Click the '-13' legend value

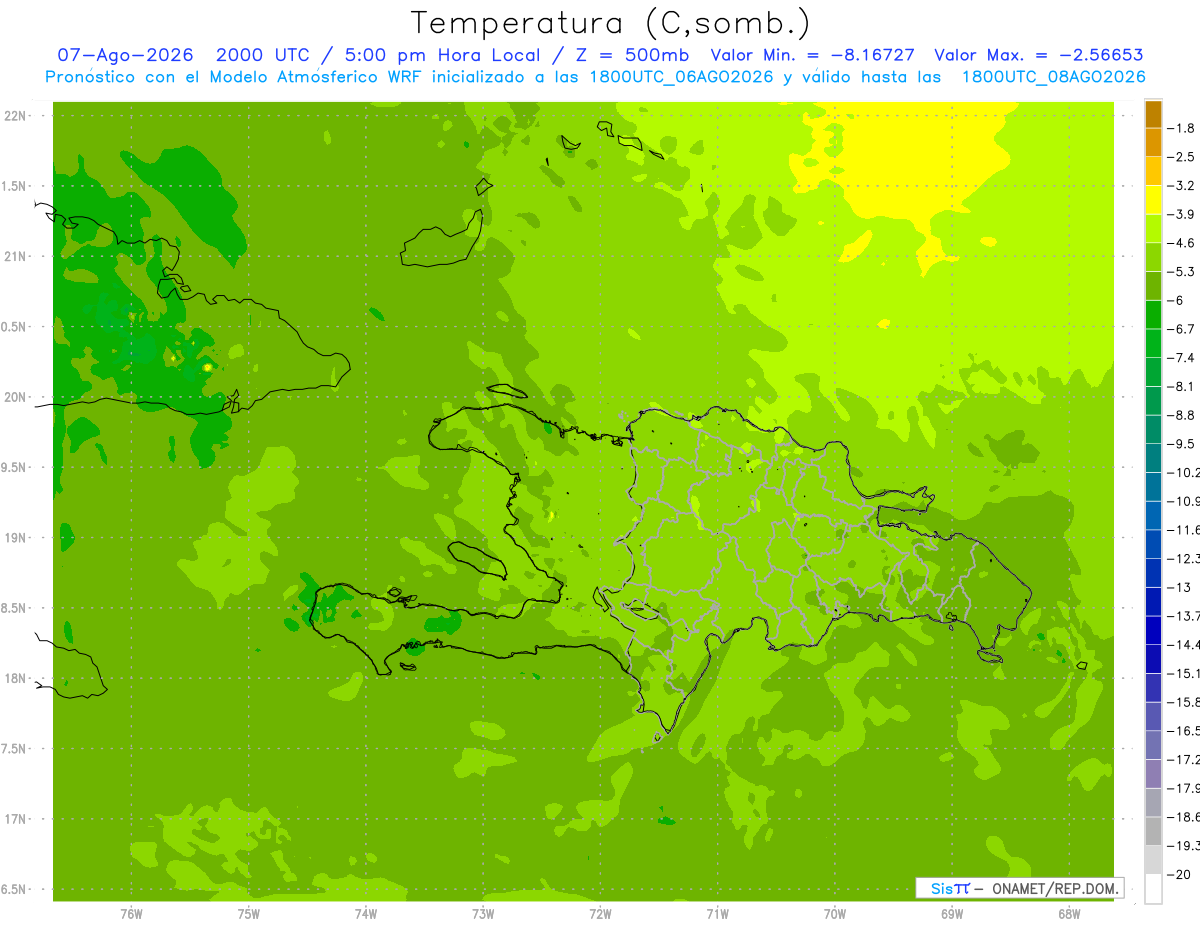point(1180,587)
